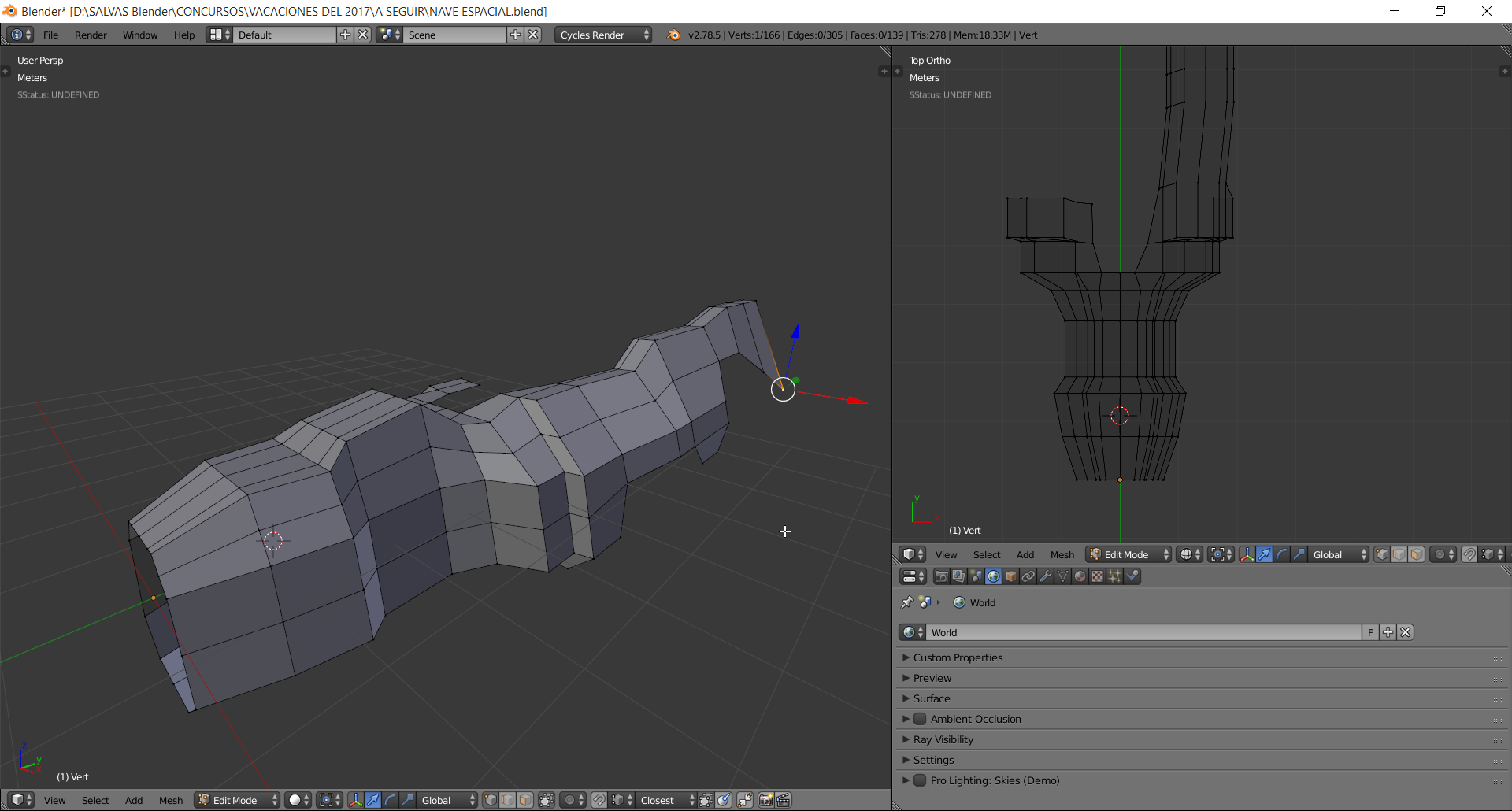Image resolution: width=1512 pixels, height=811 pixels.
Task: Select the scale manipulator in the left viewport header
Action: point(408,800)
